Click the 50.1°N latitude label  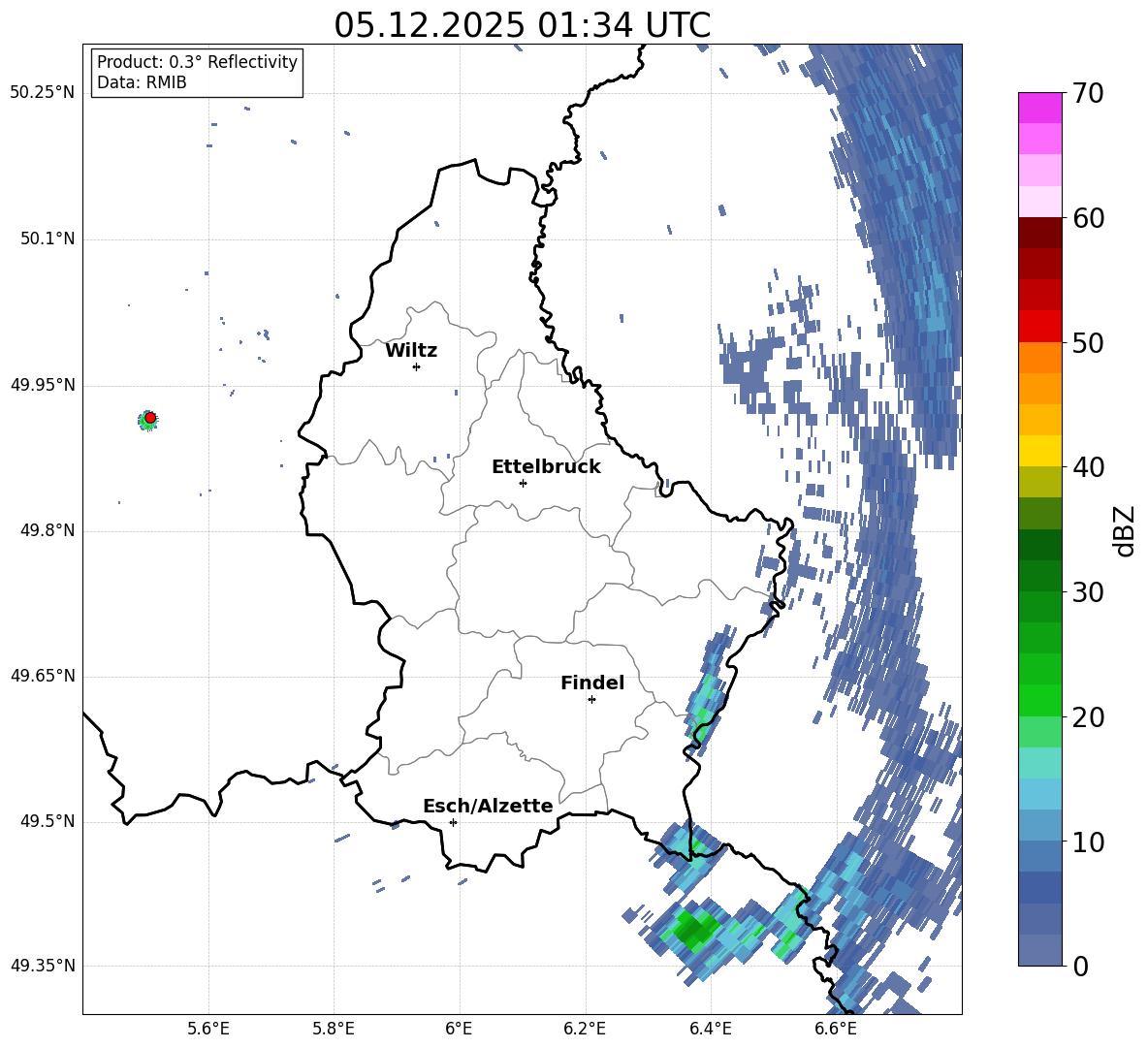click(x=47, y=239)
